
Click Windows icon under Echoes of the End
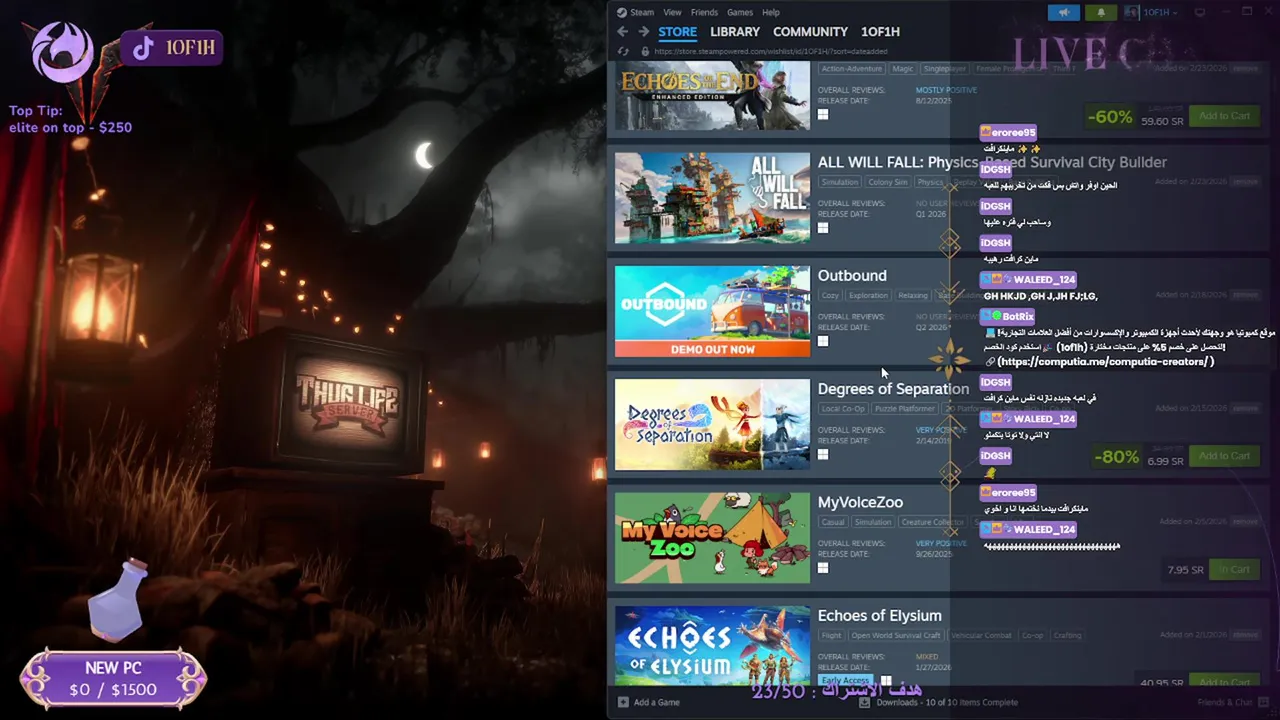(x=823, y=114)
